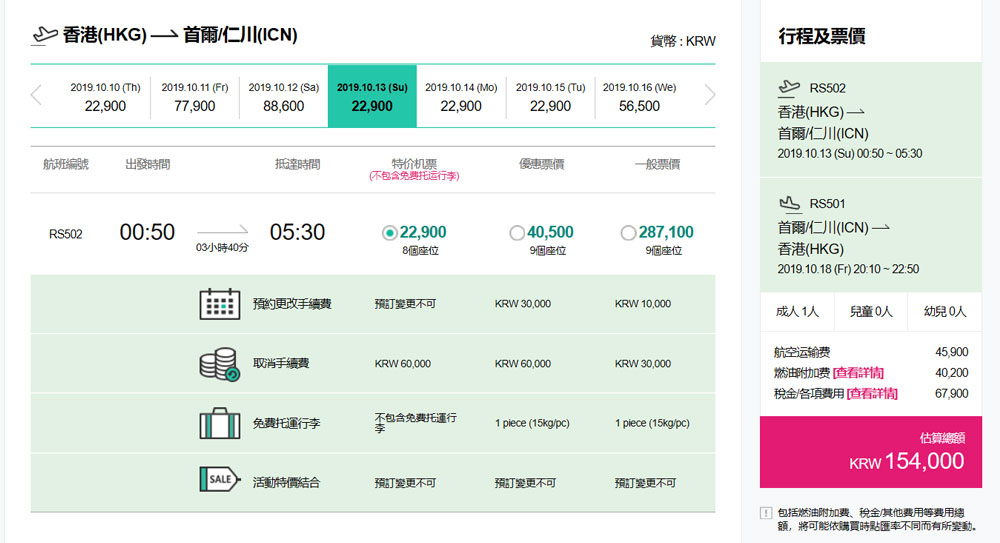Click the takeoff icon next to RS502 in itinerary
This screenshot has width=1000, height=543.
click(789, 87)
